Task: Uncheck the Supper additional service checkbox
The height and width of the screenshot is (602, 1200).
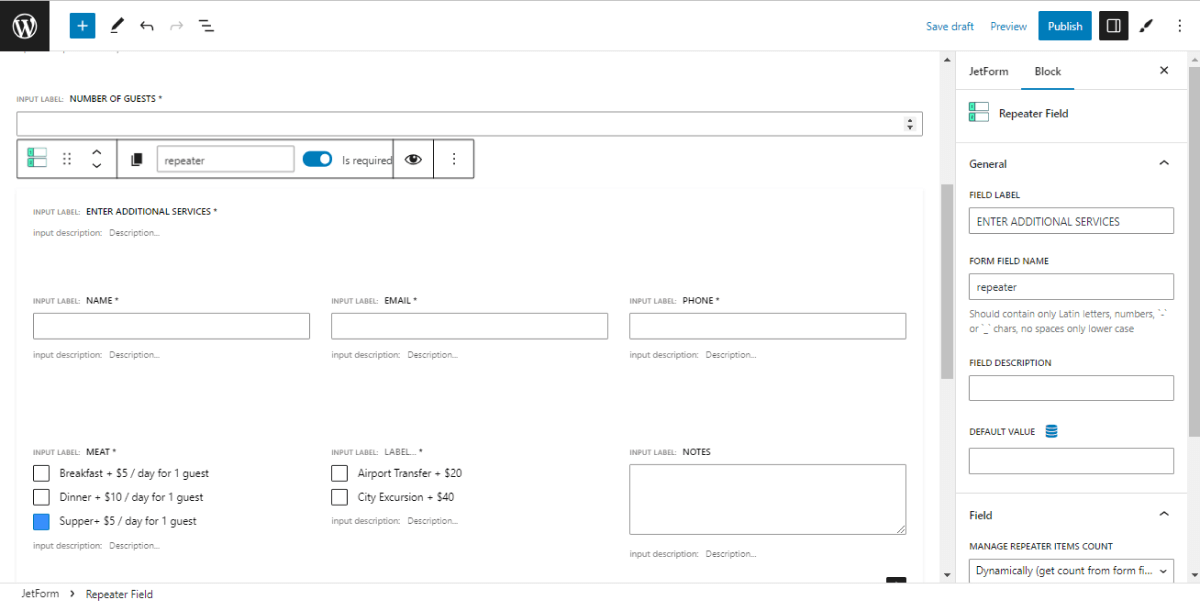Action: click(x=39, y=521)
